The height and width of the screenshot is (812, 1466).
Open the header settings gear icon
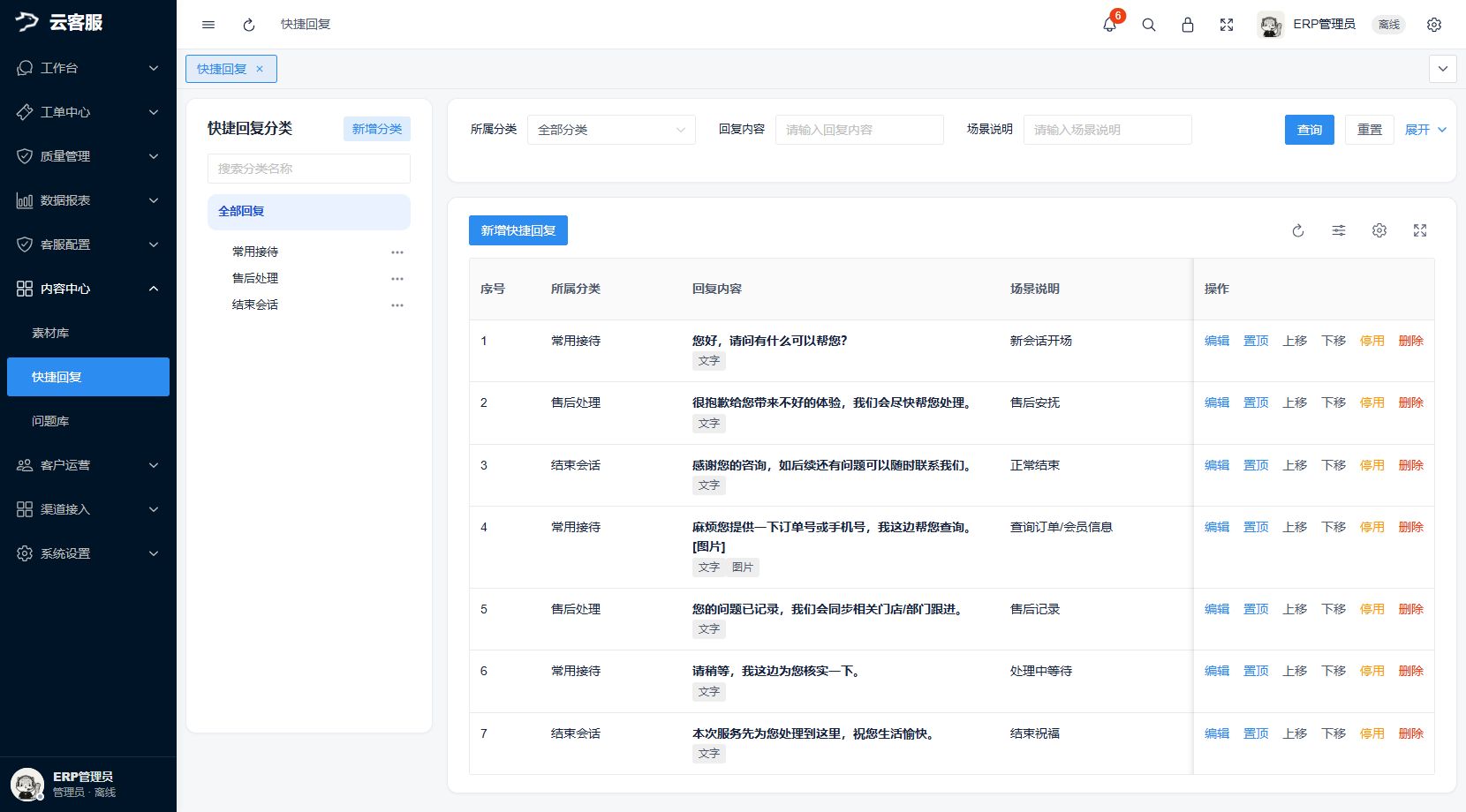coord(1434,25)
